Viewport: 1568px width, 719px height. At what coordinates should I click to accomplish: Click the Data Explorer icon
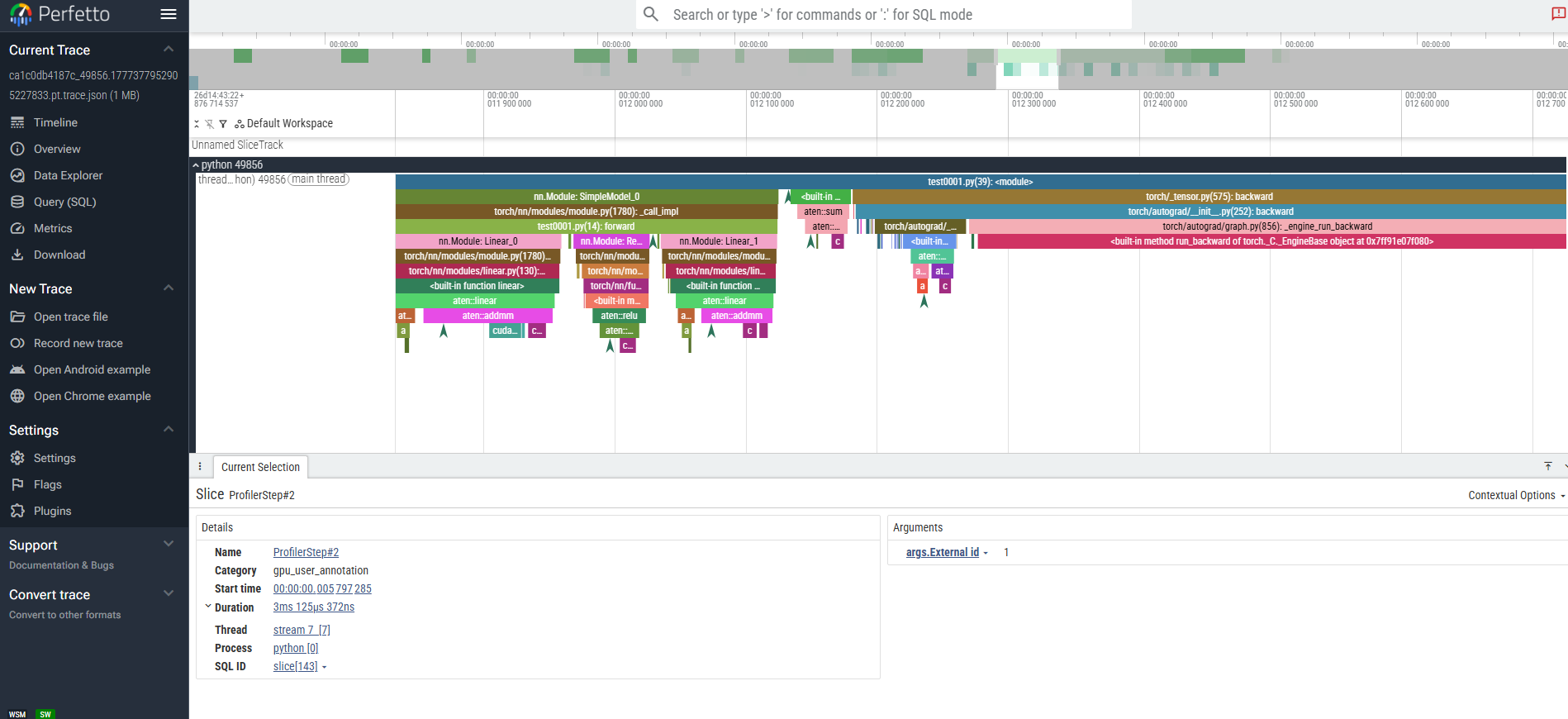[17, 175]
